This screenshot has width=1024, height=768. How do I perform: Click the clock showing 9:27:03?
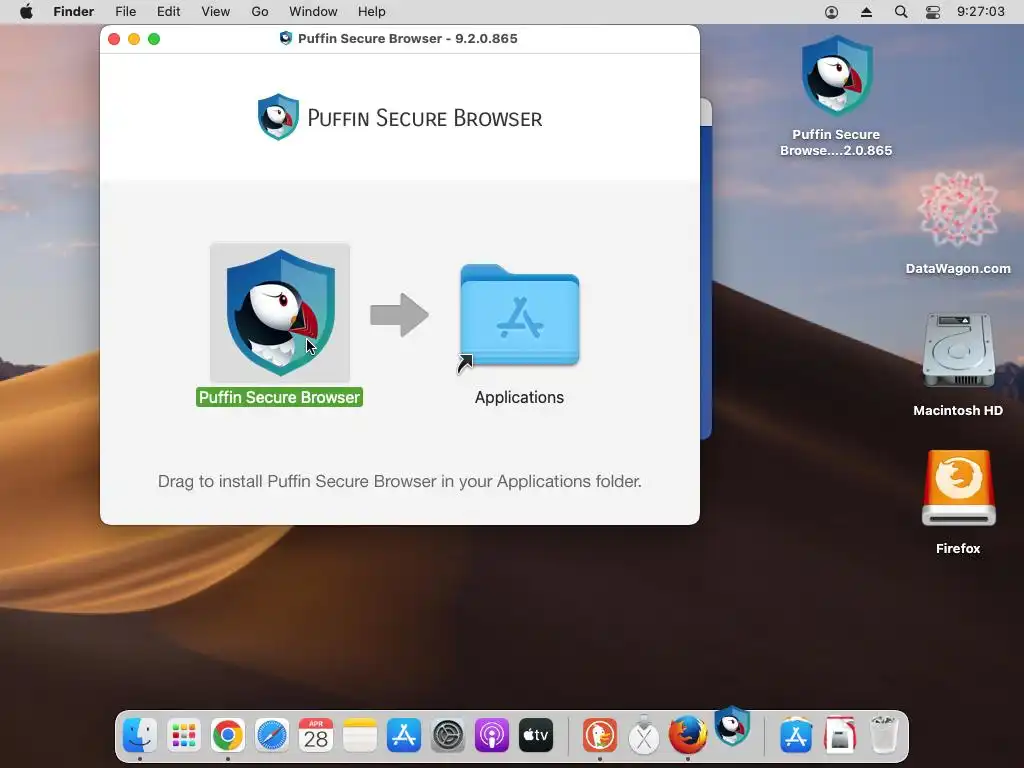981,12
